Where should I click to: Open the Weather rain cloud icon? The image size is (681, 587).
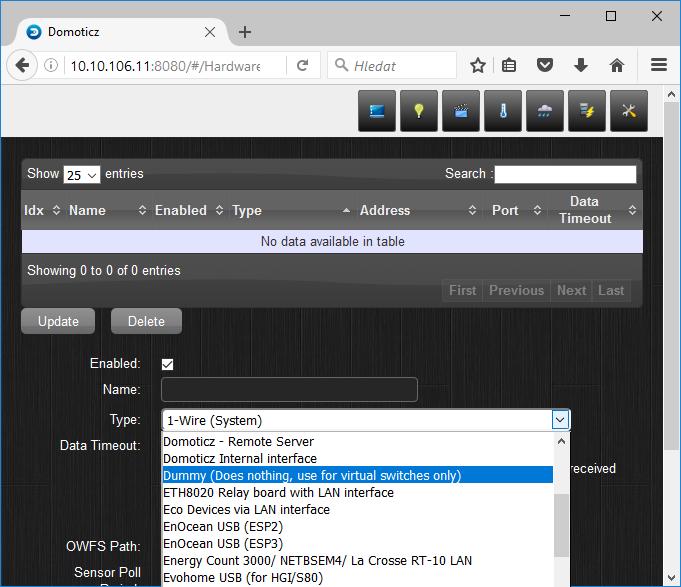click(x=545, y=111)
